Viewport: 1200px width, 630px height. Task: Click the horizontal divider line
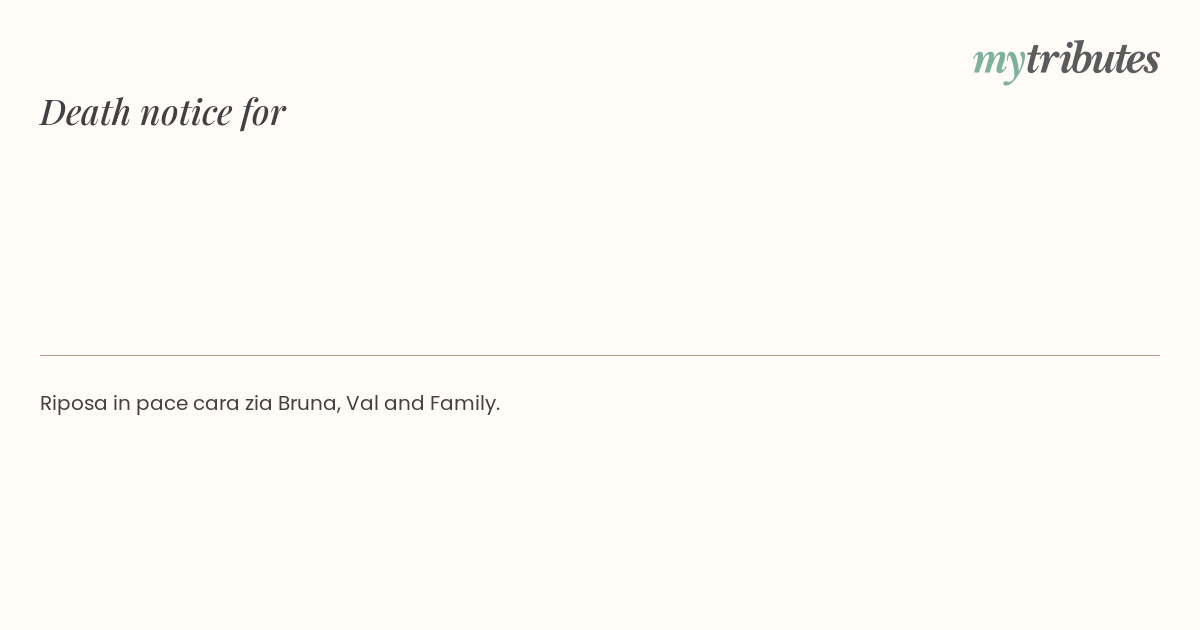[600, 355]
